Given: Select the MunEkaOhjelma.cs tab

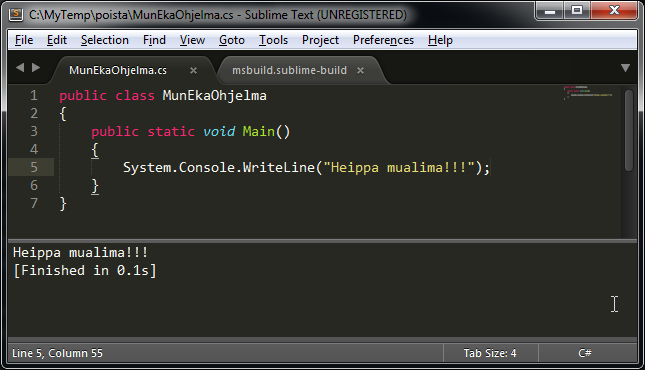Looking at the screenshot, I should tap(118, 70).
